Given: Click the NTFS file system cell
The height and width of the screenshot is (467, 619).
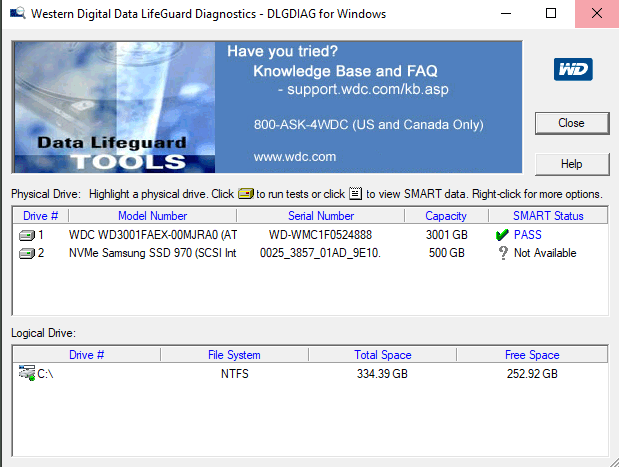Looking at the screenshot, I should point(234,374).
